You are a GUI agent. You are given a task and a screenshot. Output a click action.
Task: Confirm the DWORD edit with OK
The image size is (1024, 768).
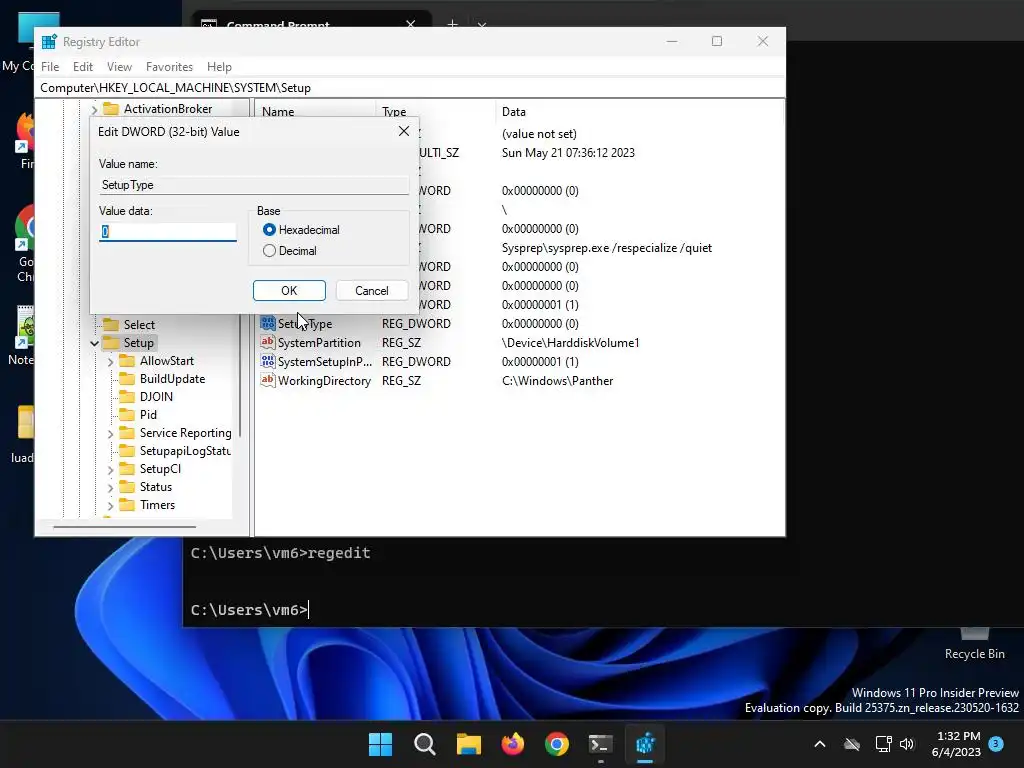289,291
